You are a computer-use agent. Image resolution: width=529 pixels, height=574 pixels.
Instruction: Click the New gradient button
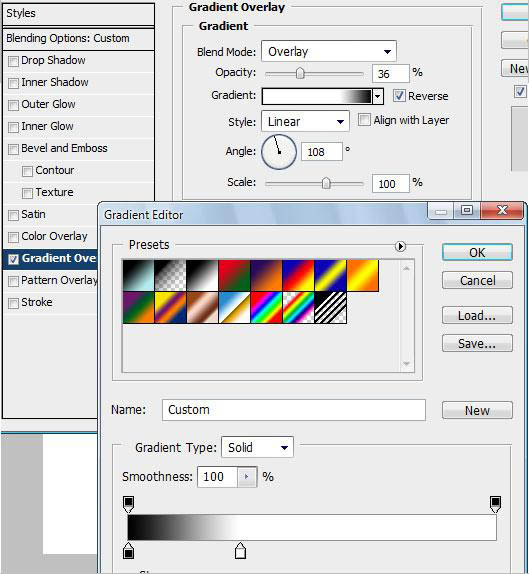(477, 410)
